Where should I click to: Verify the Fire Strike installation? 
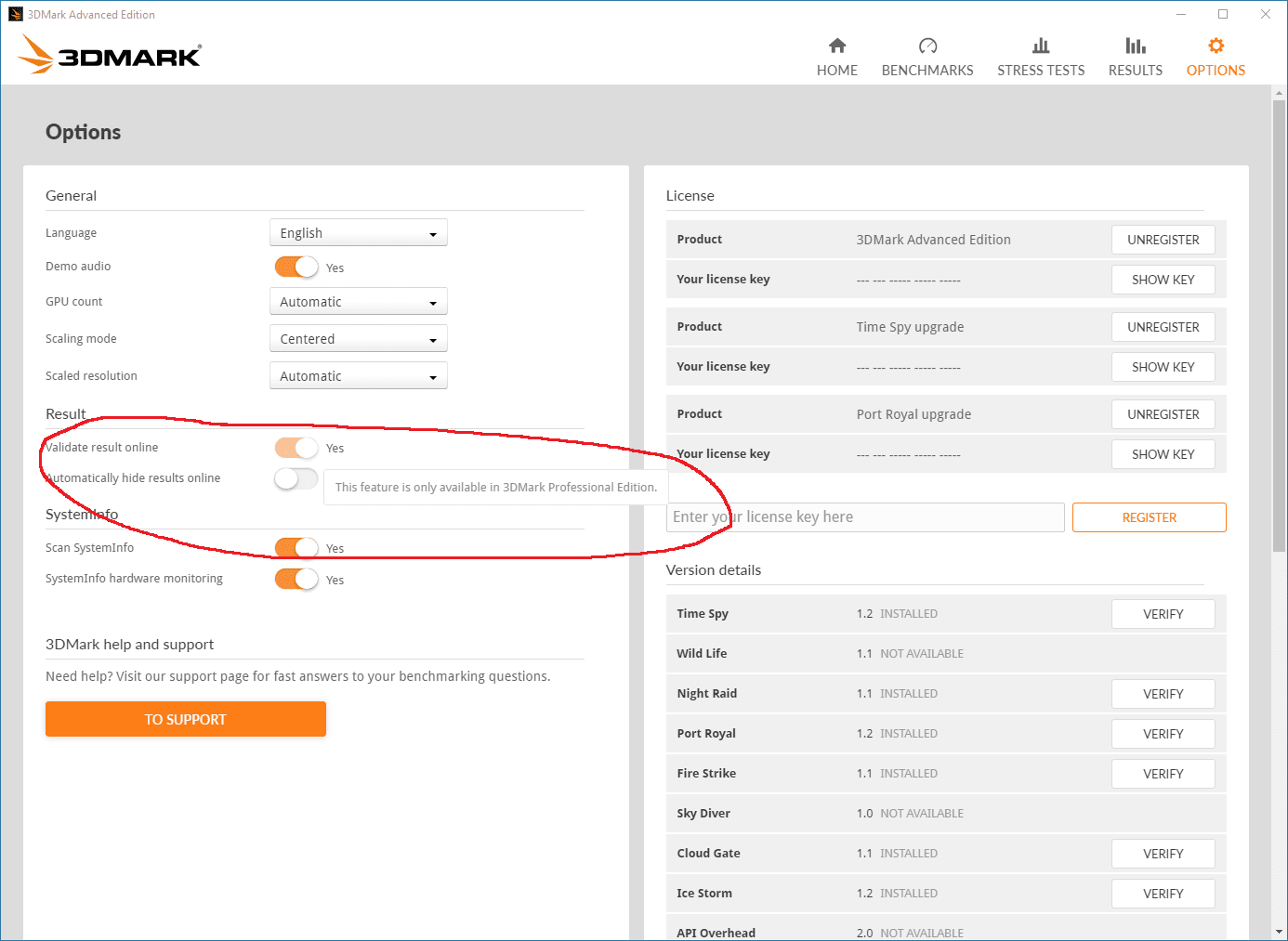(1163, 774)
